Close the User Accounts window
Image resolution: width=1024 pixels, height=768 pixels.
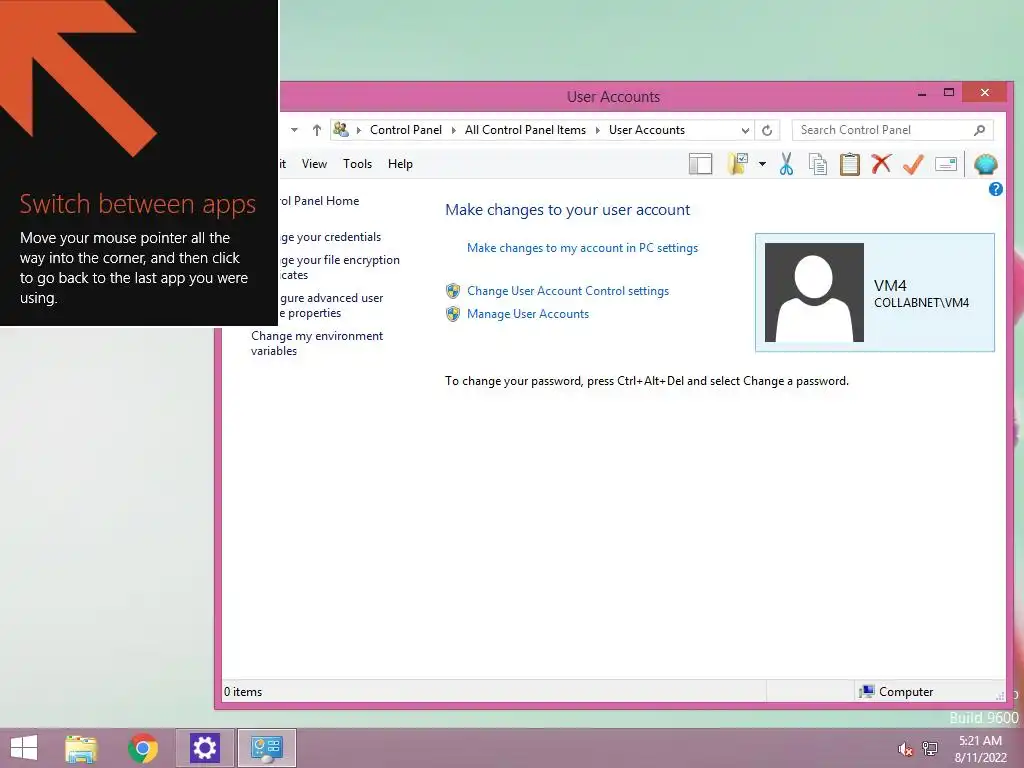click(x=985, y=93)
